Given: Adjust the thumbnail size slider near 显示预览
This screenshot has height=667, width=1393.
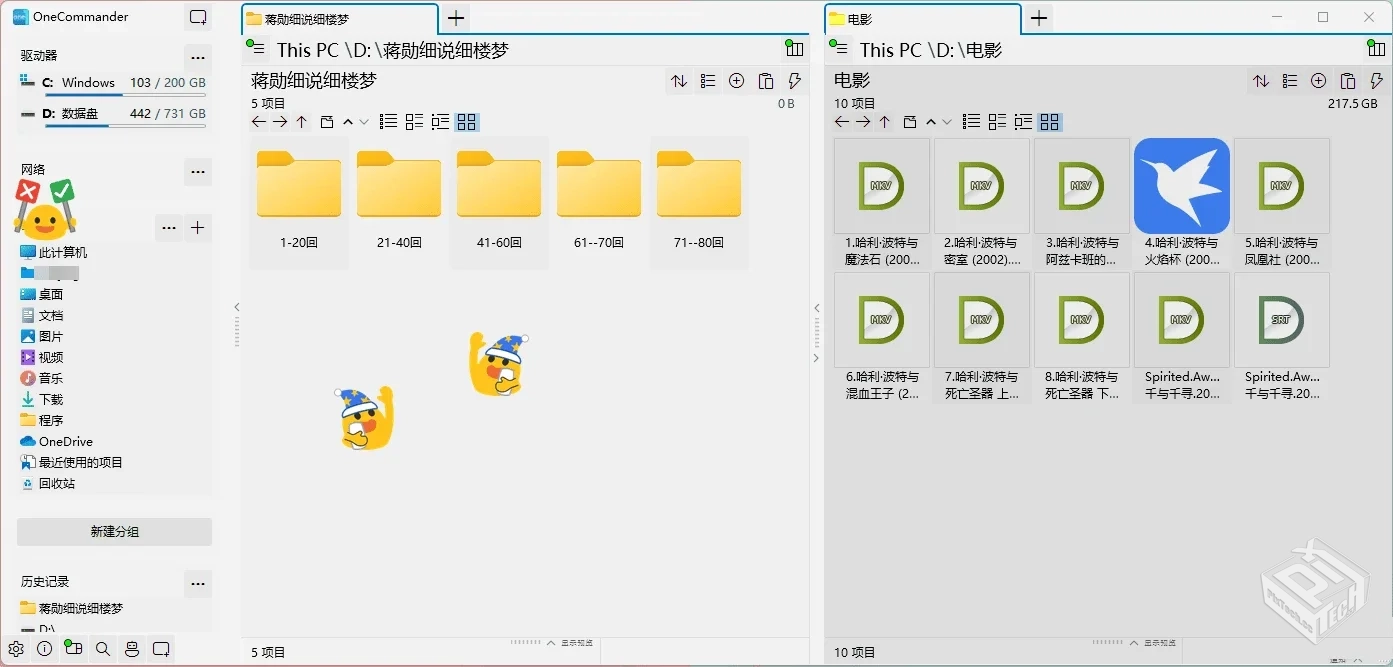Looking at the screenshot, I should (x=525, y=644).
